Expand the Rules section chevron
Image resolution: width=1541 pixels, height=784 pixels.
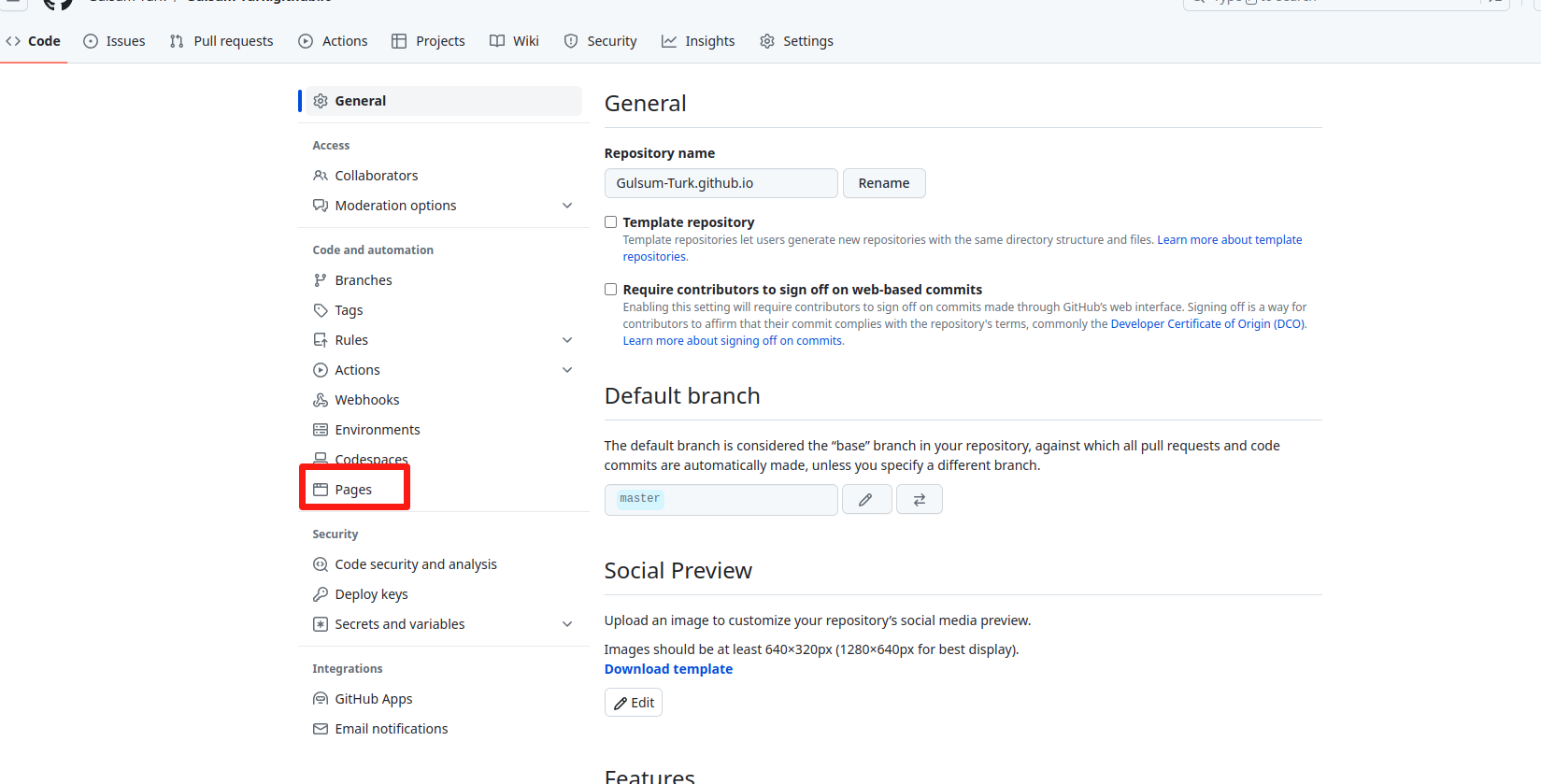567,340
